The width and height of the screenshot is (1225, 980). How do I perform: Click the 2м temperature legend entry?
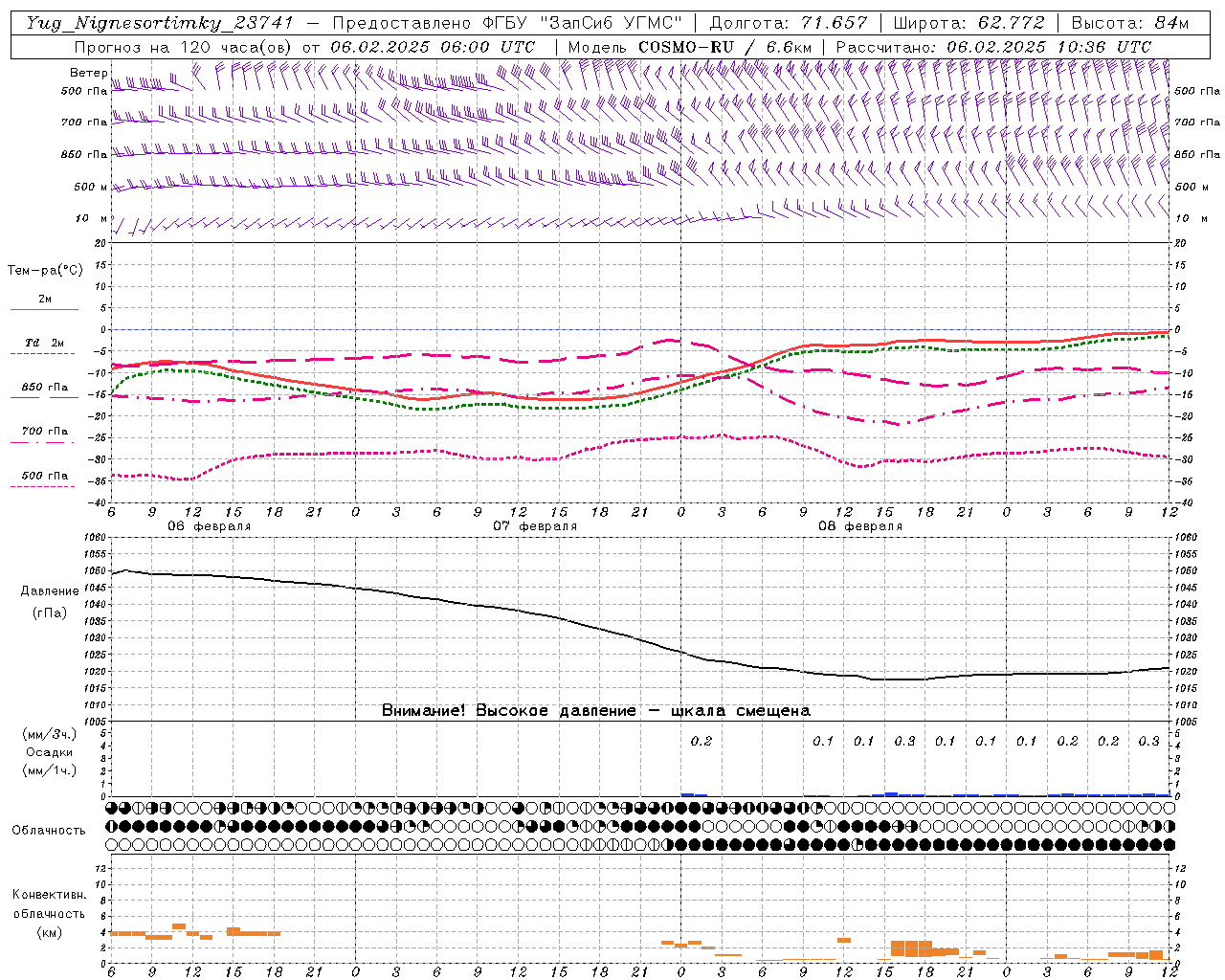tap(45, 299)
